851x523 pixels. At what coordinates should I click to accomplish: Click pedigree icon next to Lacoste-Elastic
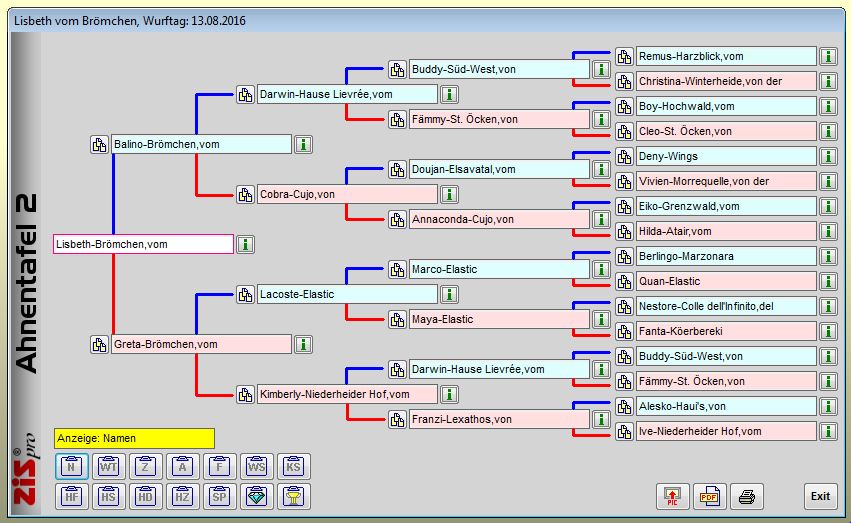coord(245,294)
